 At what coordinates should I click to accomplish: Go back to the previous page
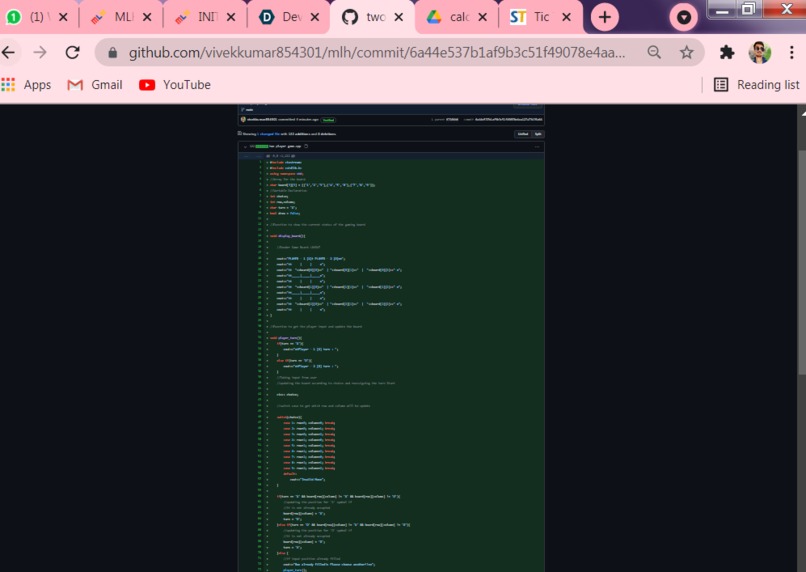(x=8, y=52)
